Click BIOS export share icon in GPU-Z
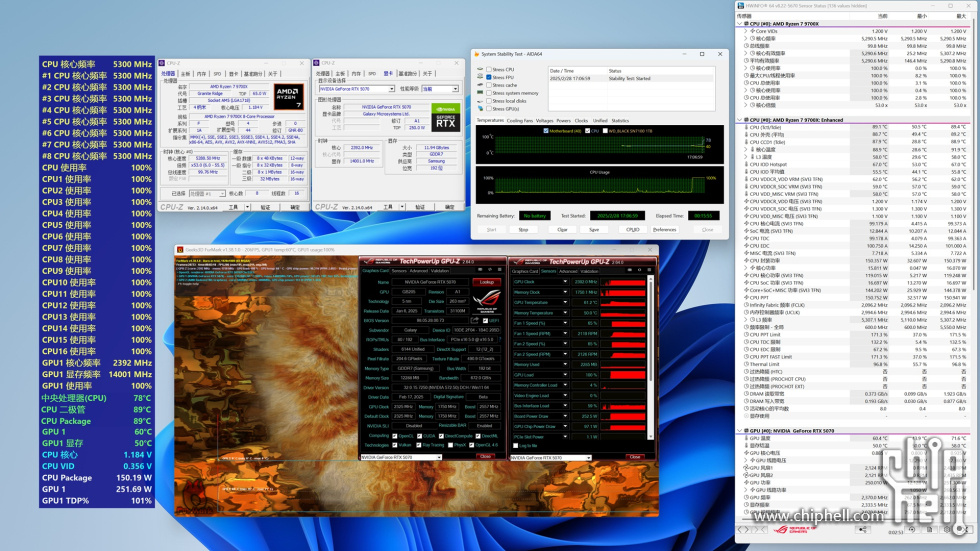This screenshot has height=551, width=980. (x=474, y=320)
